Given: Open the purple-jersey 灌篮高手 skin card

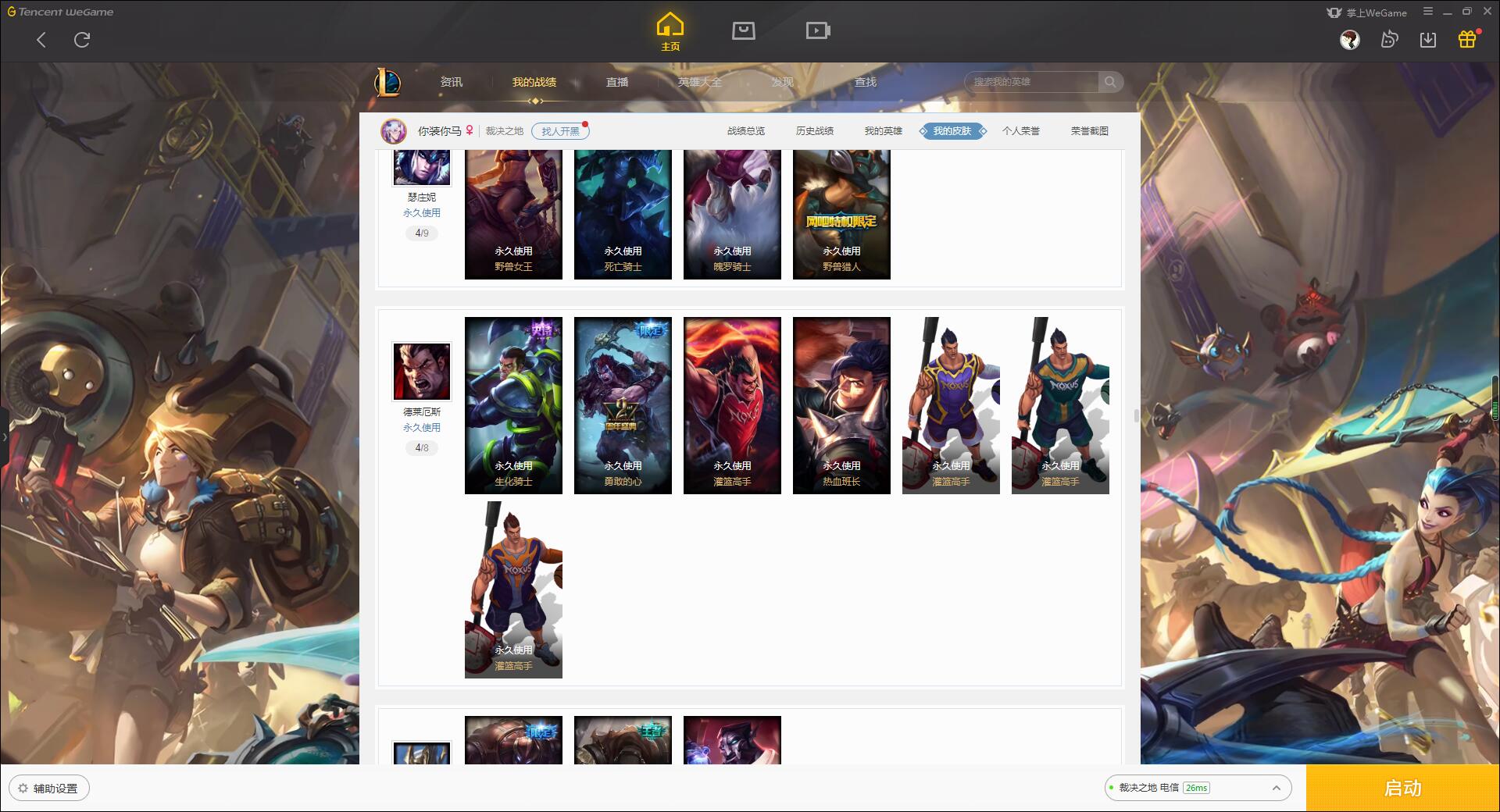Looking at the screenshot, I should pyautogui.click(x=951, y=405).
